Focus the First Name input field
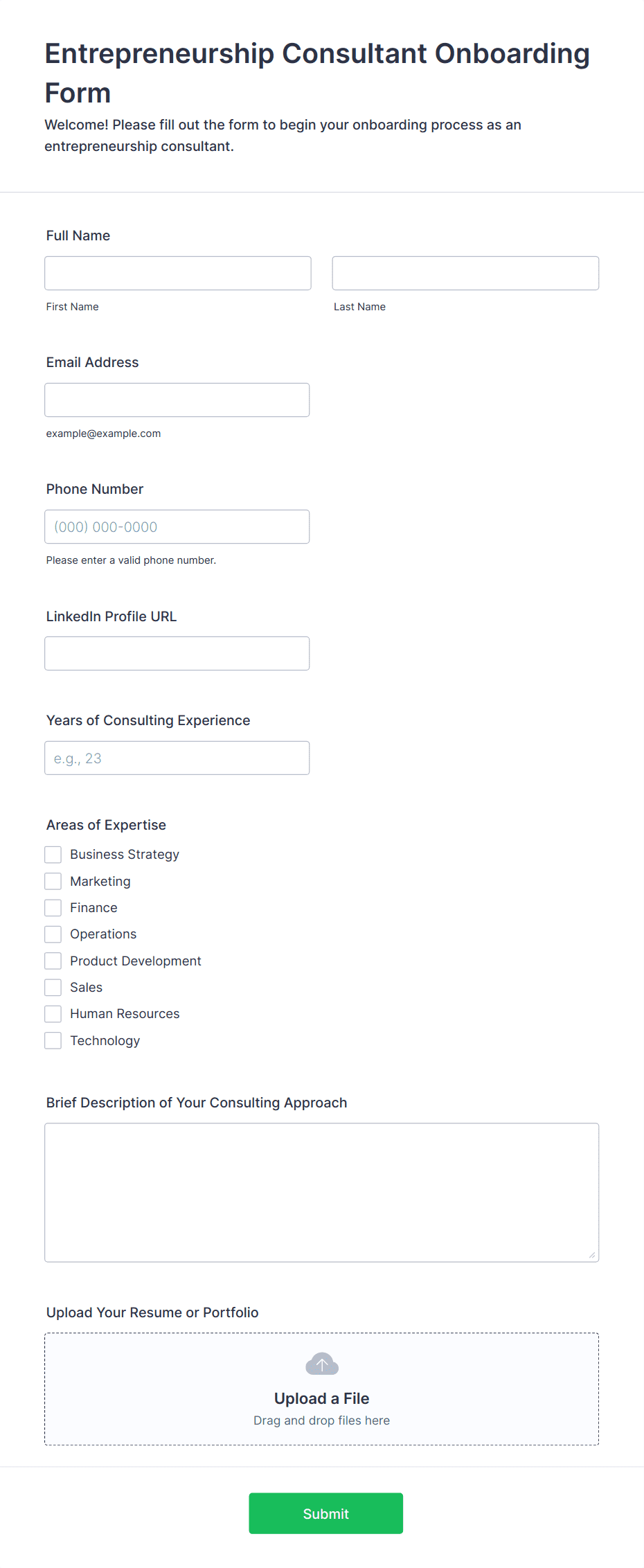The width and height of the screenshot is (644, 1568). (178, 273)
